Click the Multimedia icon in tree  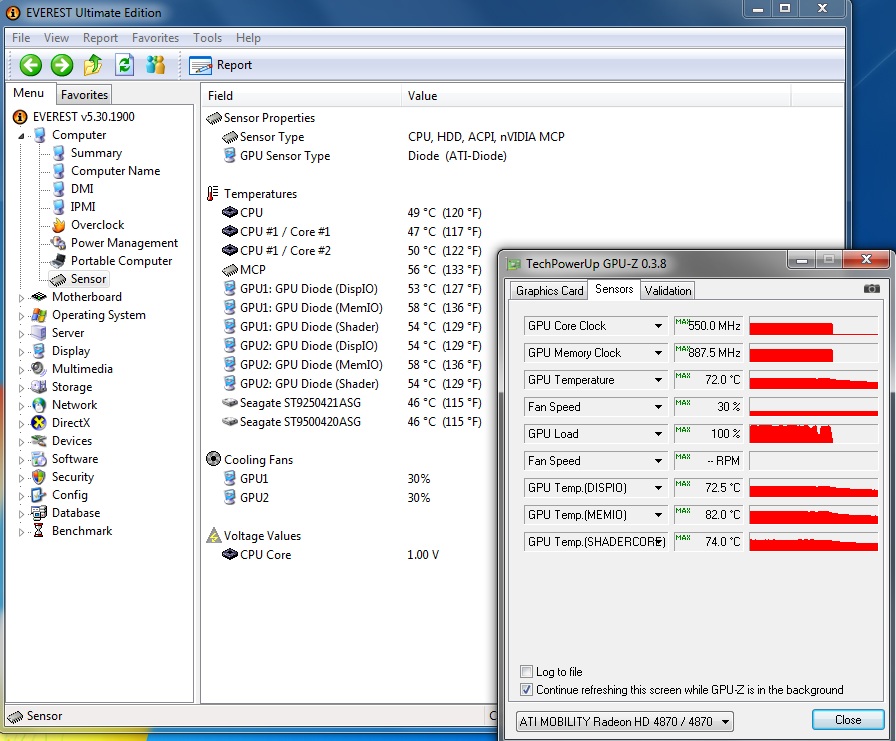point(39,369)
